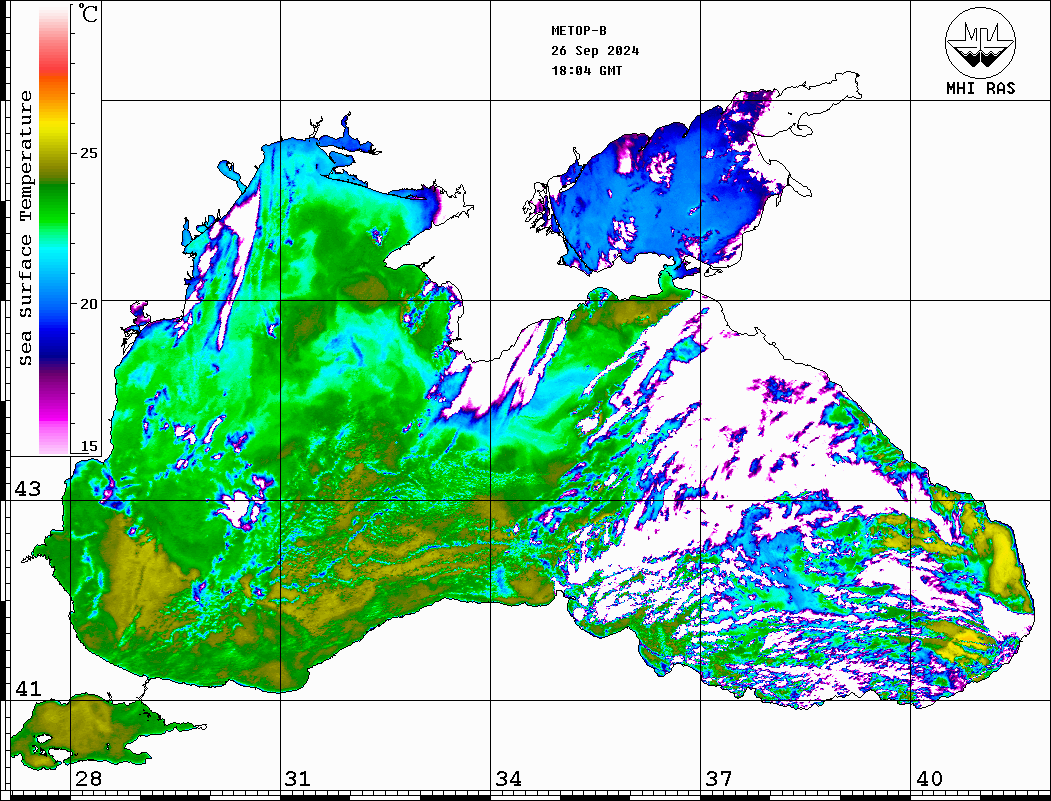
Task: Click the 26 Sep 2024 date text
Action: point(595,51)
